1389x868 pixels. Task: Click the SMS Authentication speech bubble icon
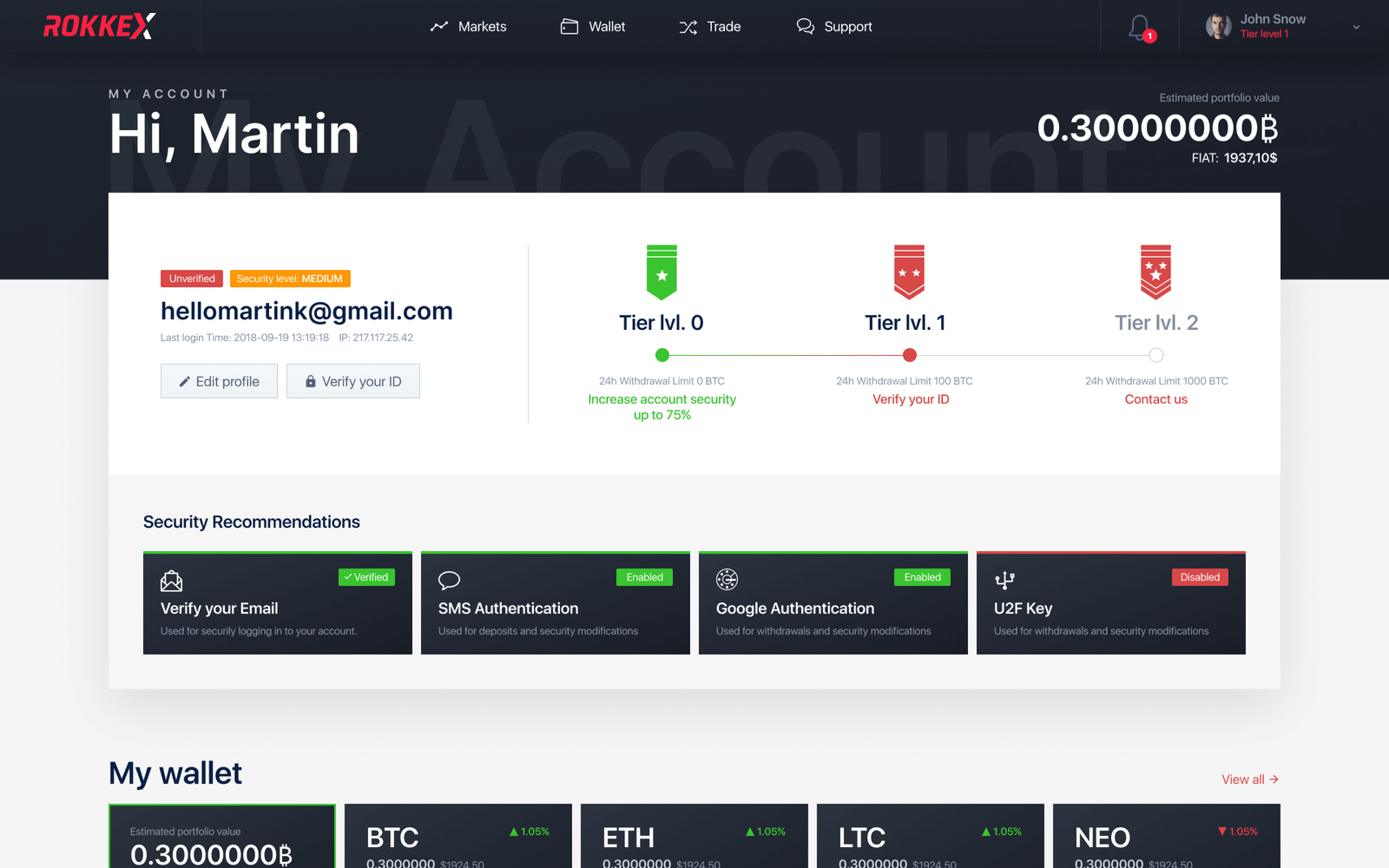pos(449,580)
